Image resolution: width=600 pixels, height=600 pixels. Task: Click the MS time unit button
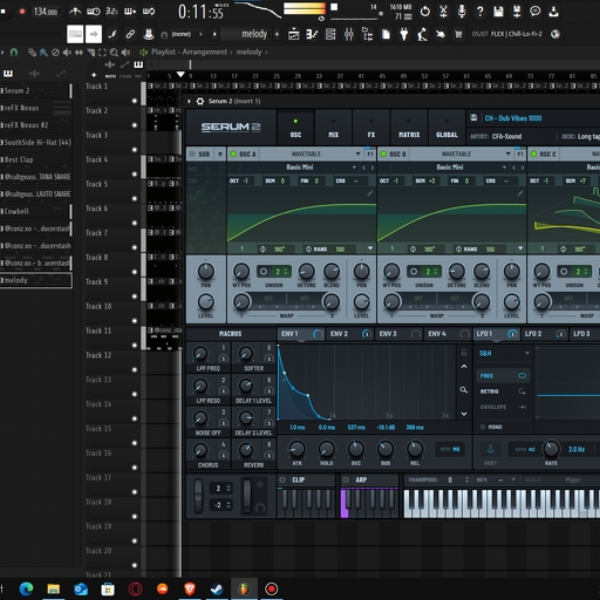tap(456, 449)
